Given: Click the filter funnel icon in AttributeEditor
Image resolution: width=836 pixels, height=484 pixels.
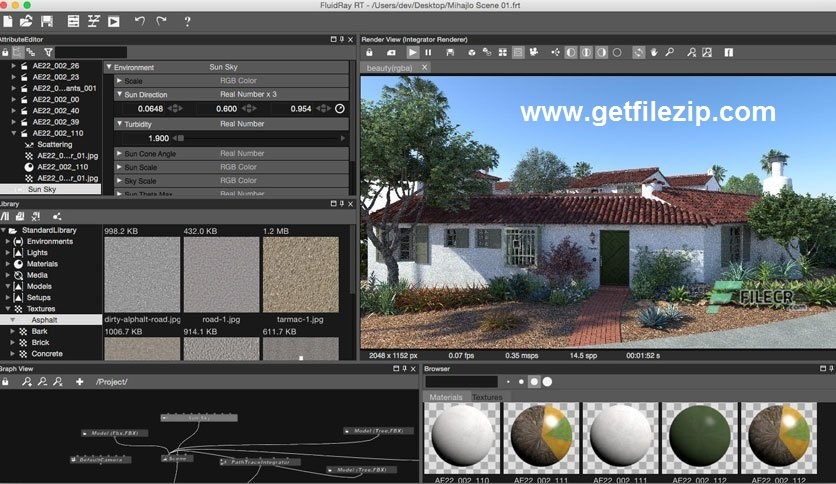Looking at the screenshot, I should (x=46, y=52).
